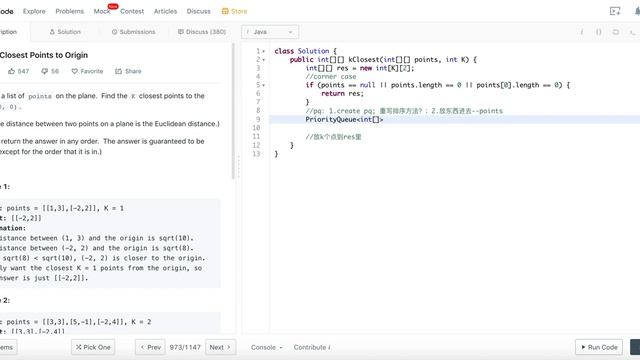Click the 'class Solution {' line

click(305, 51)
